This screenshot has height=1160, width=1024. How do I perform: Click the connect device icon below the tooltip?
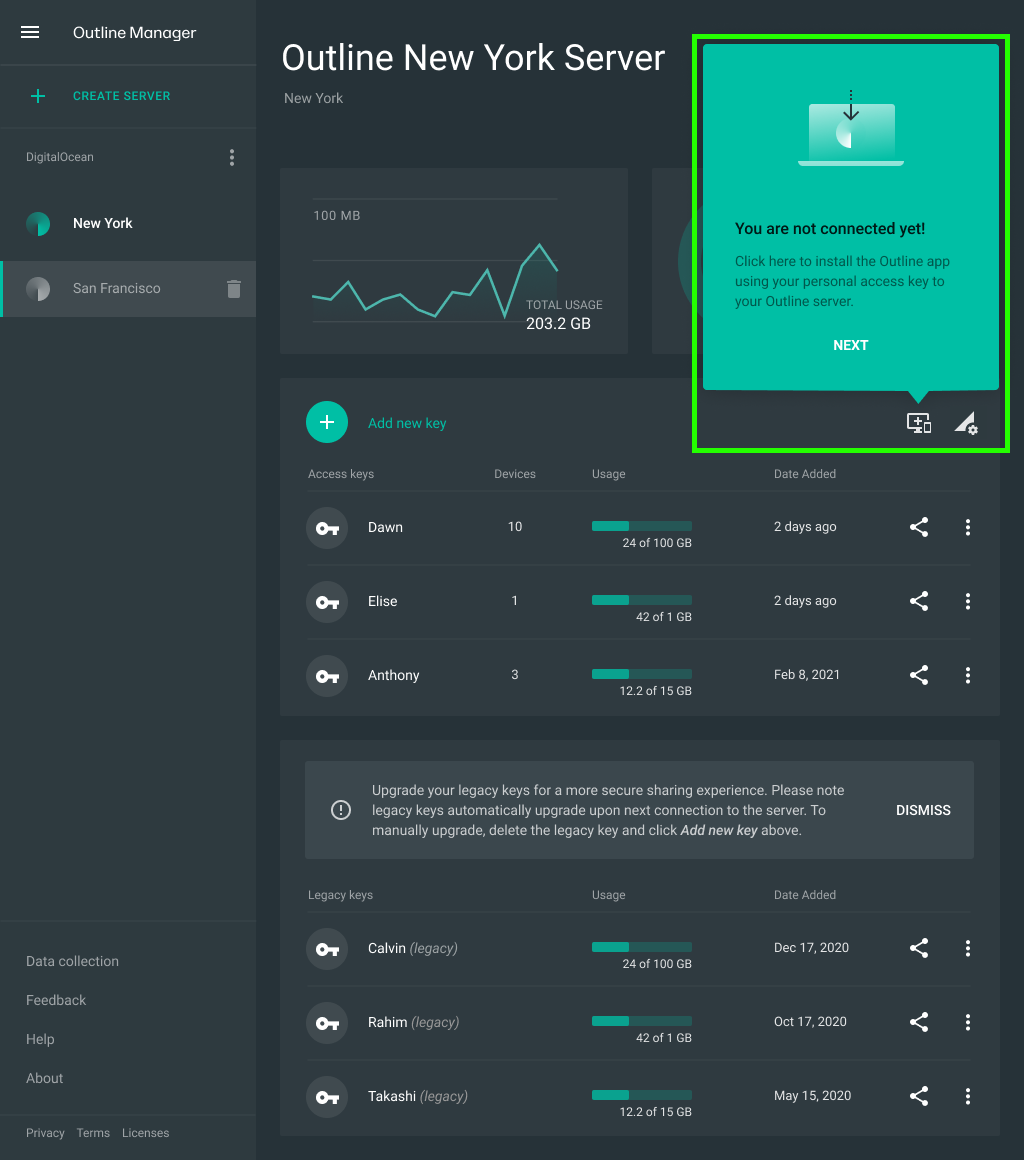point(918,423)
